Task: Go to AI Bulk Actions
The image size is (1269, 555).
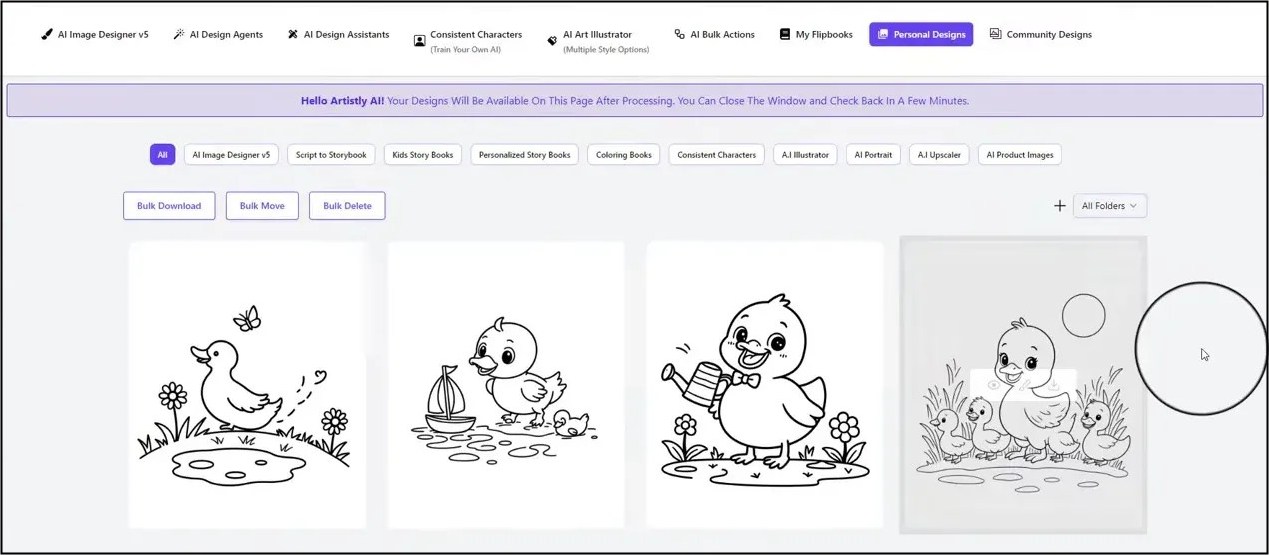Action: click(x=714, y=34)
